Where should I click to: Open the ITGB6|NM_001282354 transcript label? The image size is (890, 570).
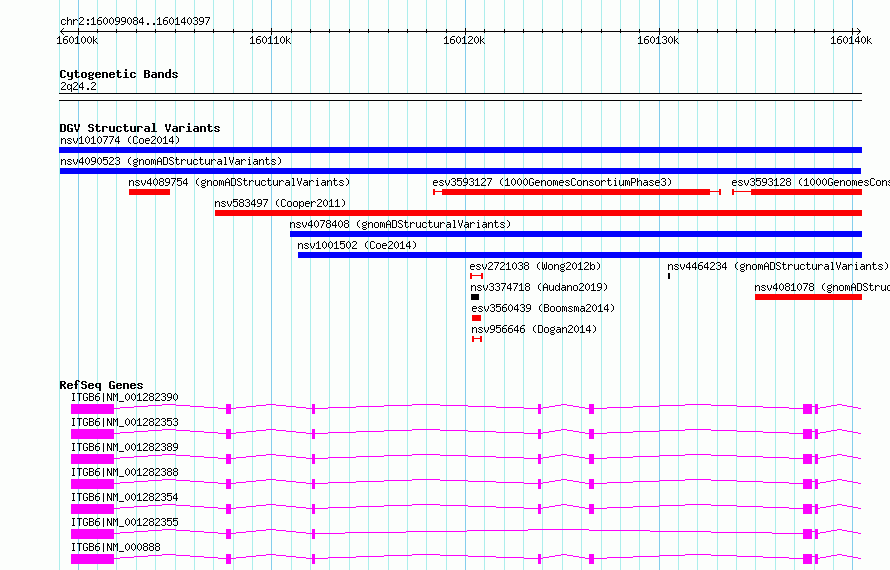pos(125,497)
